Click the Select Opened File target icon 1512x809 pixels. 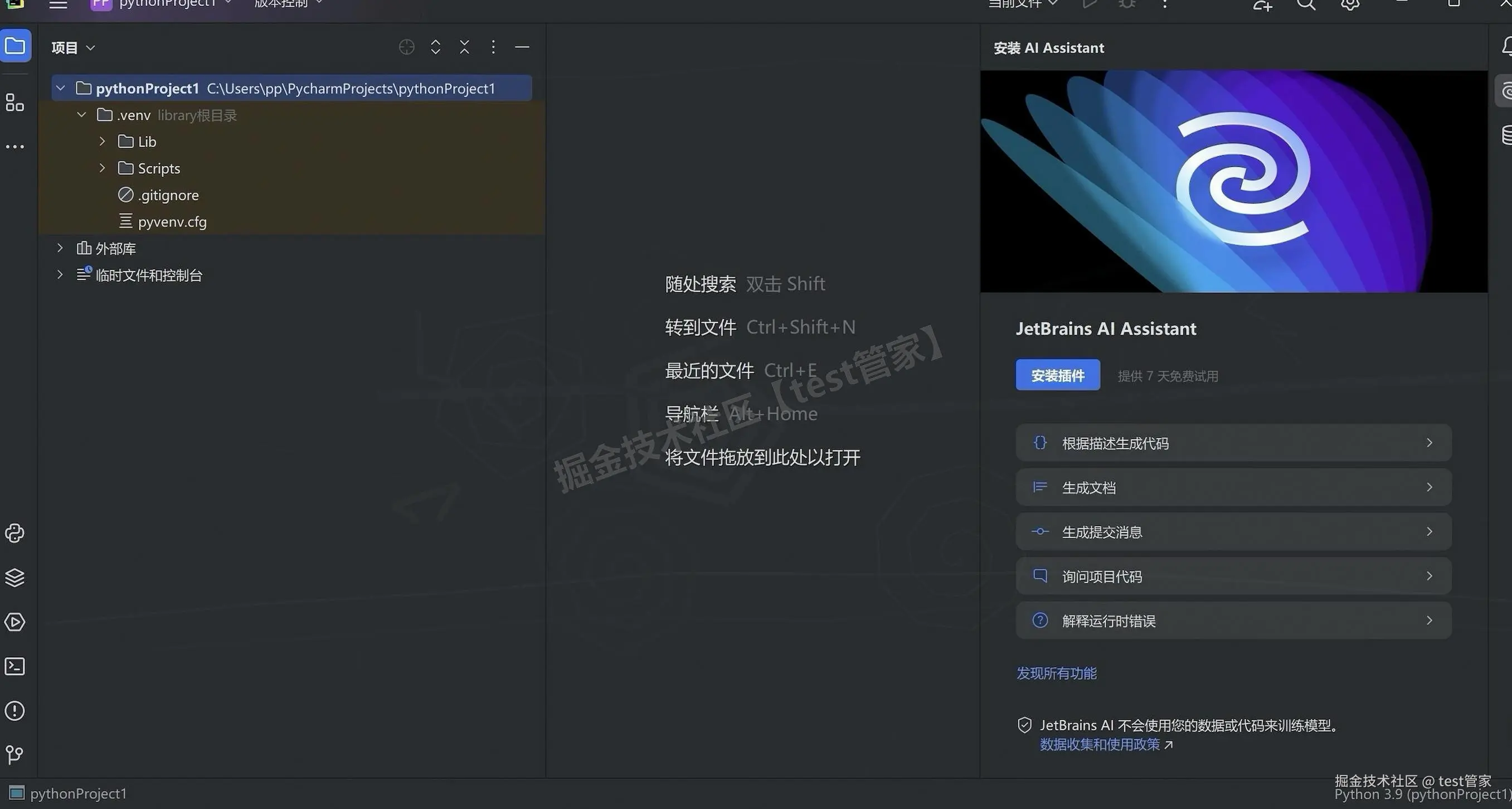406,47
